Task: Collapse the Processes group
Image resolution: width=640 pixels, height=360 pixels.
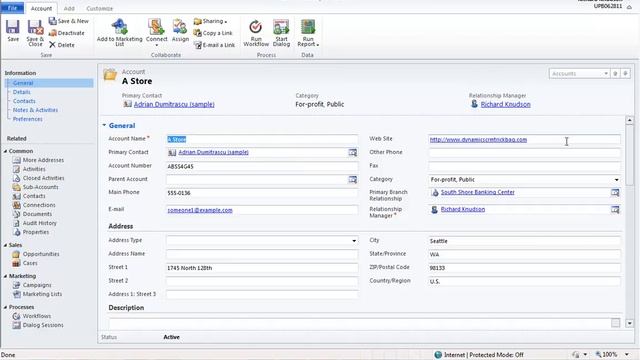Action: point(6,307)
